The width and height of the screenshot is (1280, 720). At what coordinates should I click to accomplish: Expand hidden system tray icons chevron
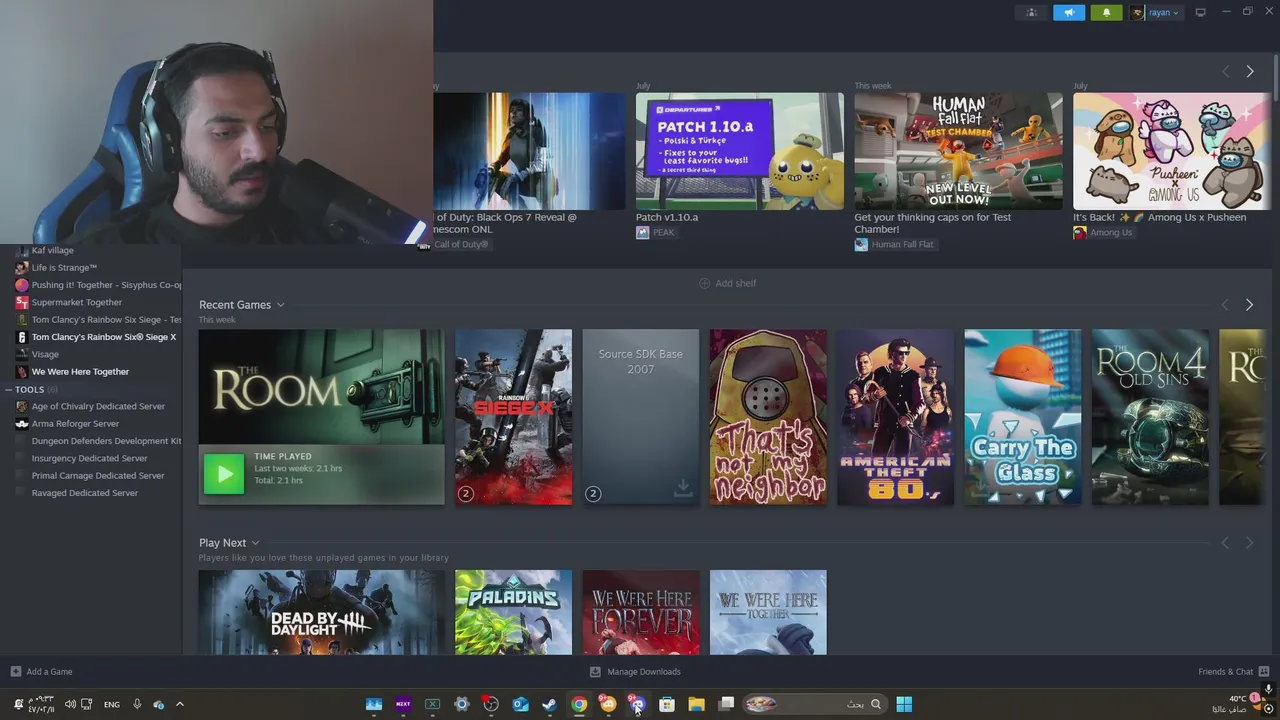[180, 704]
